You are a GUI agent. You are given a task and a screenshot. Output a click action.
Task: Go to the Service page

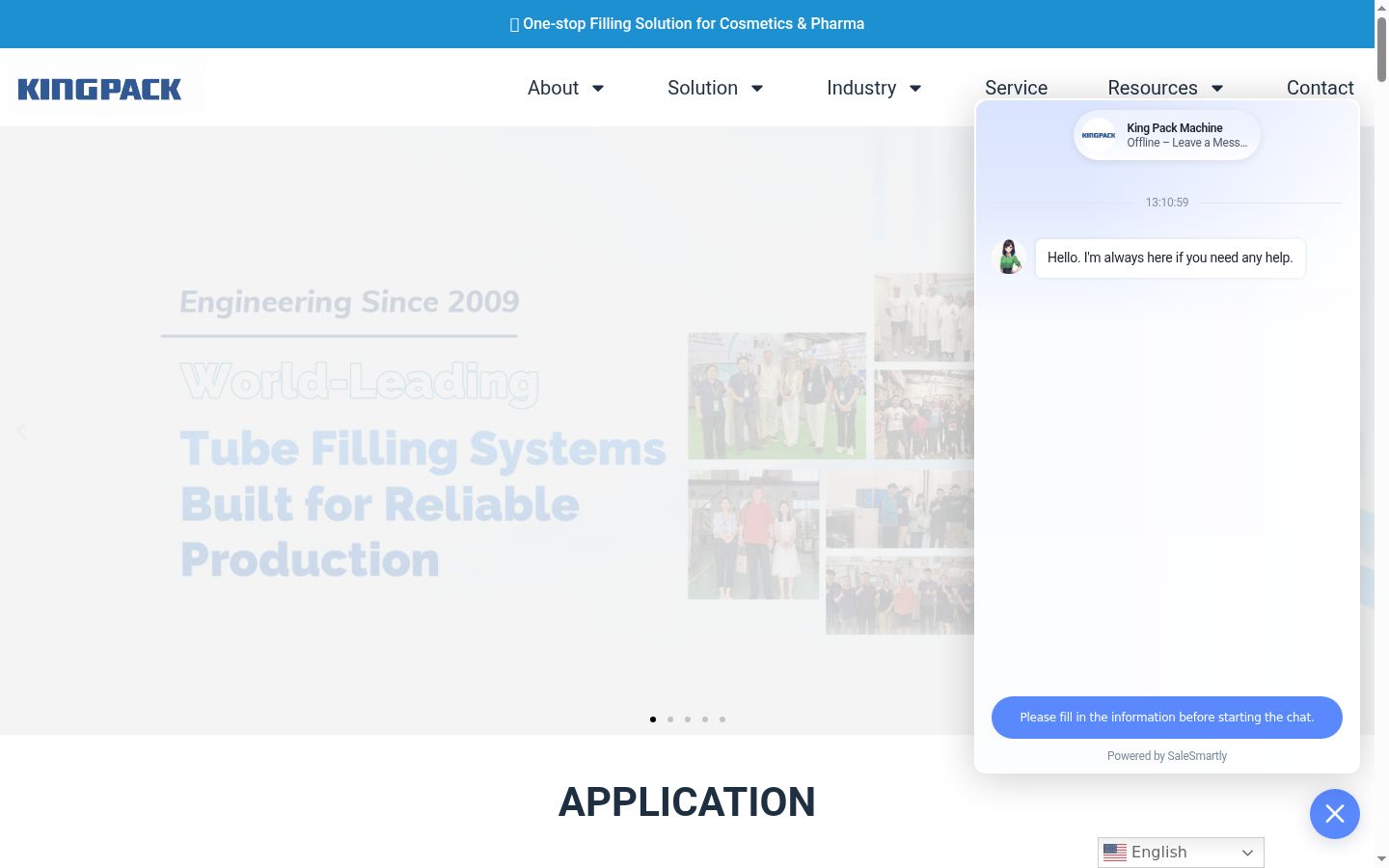1016,88
